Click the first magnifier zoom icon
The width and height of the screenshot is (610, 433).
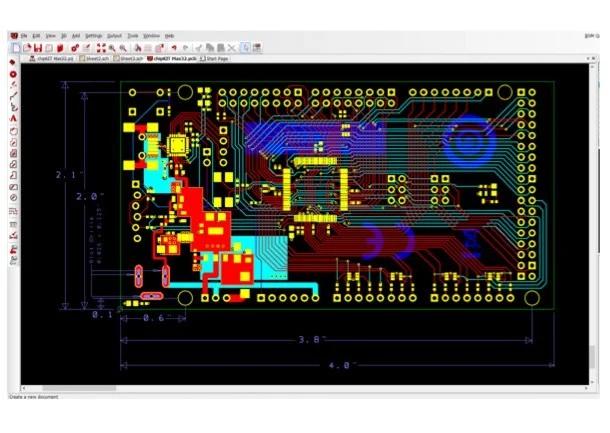112,48
